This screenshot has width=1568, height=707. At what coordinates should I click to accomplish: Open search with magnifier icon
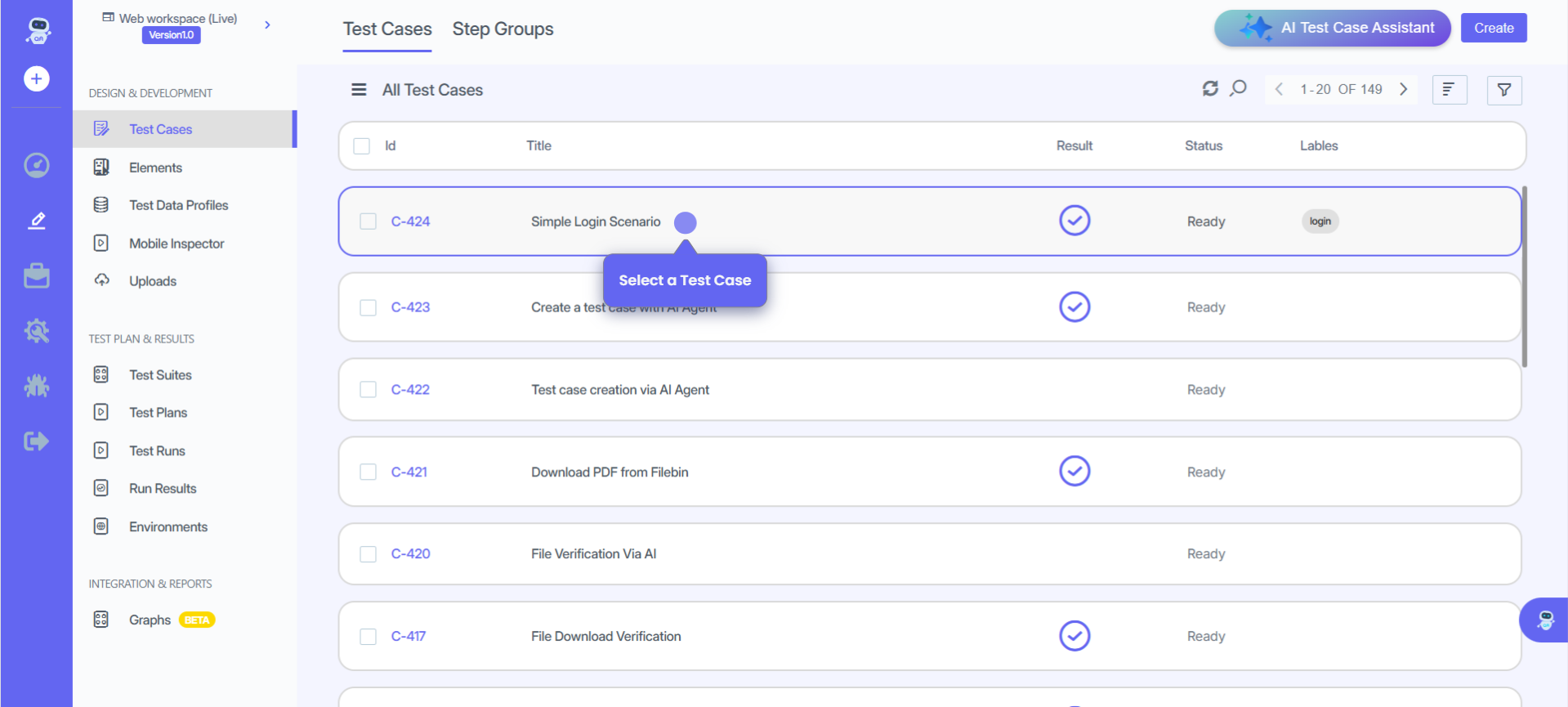1238,88
